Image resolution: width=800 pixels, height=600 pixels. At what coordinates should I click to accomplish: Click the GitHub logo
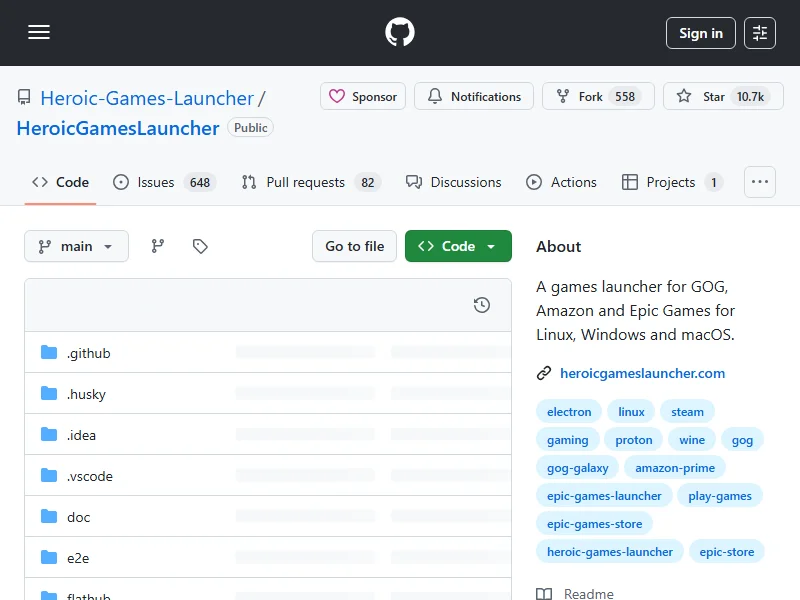(400, 33)
